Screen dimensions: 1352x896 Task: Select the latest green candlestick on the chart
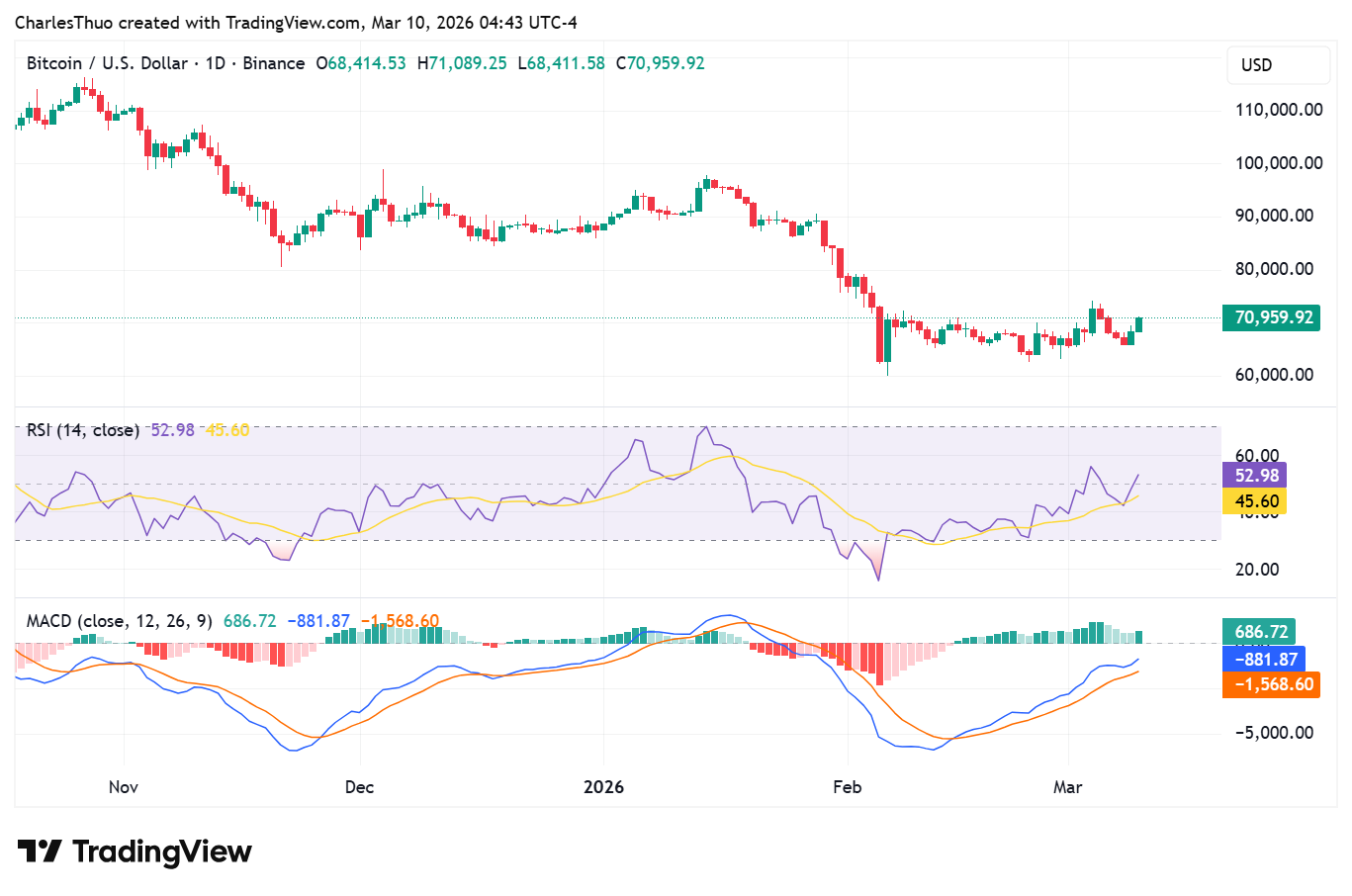tap(1137, 326)
